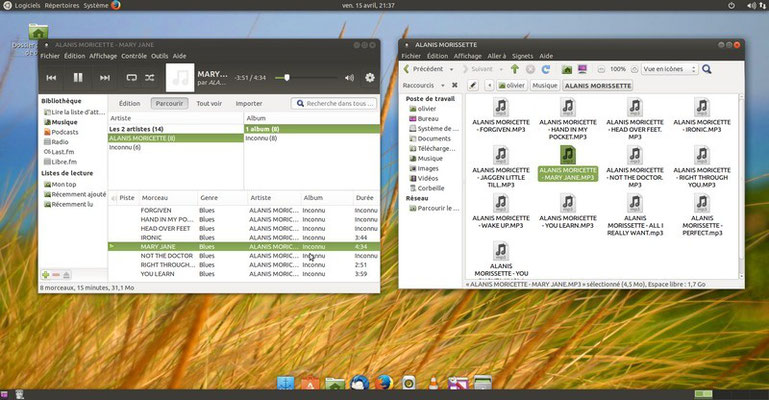
Task: Open Rhythmbox gear settings menu
Action: click(370, 77)
